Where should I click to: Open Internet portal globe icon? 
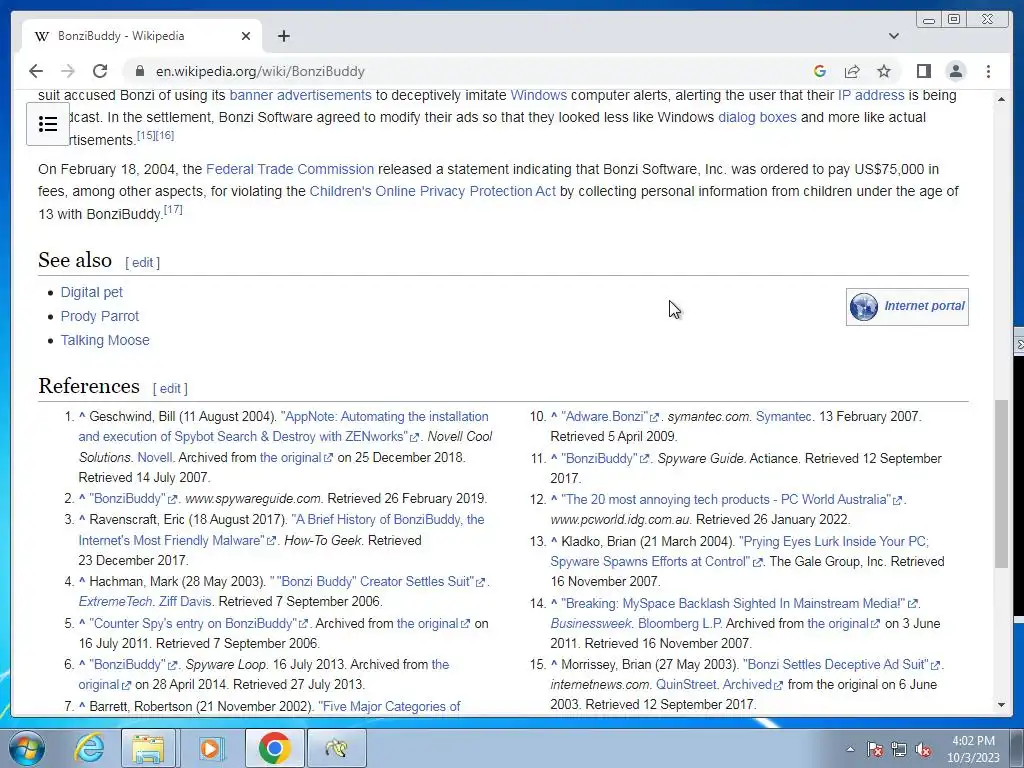pyautogui.click(x=863, y=306)
